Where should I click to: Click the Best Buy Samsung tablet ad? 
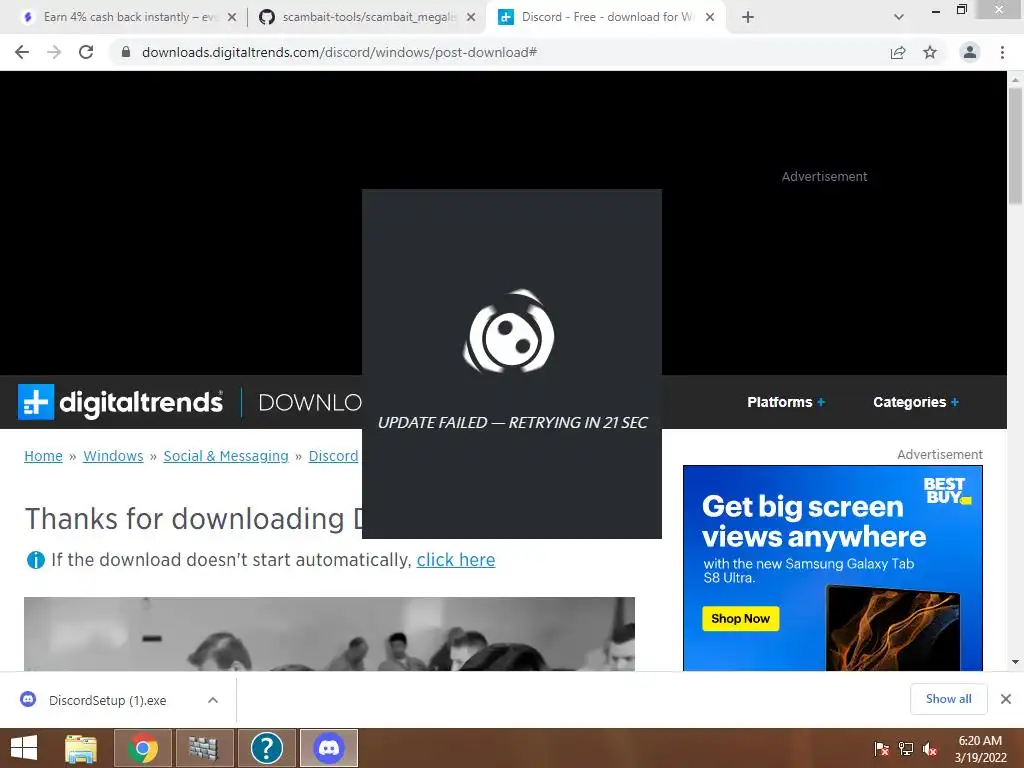click(x=833, y=568)
